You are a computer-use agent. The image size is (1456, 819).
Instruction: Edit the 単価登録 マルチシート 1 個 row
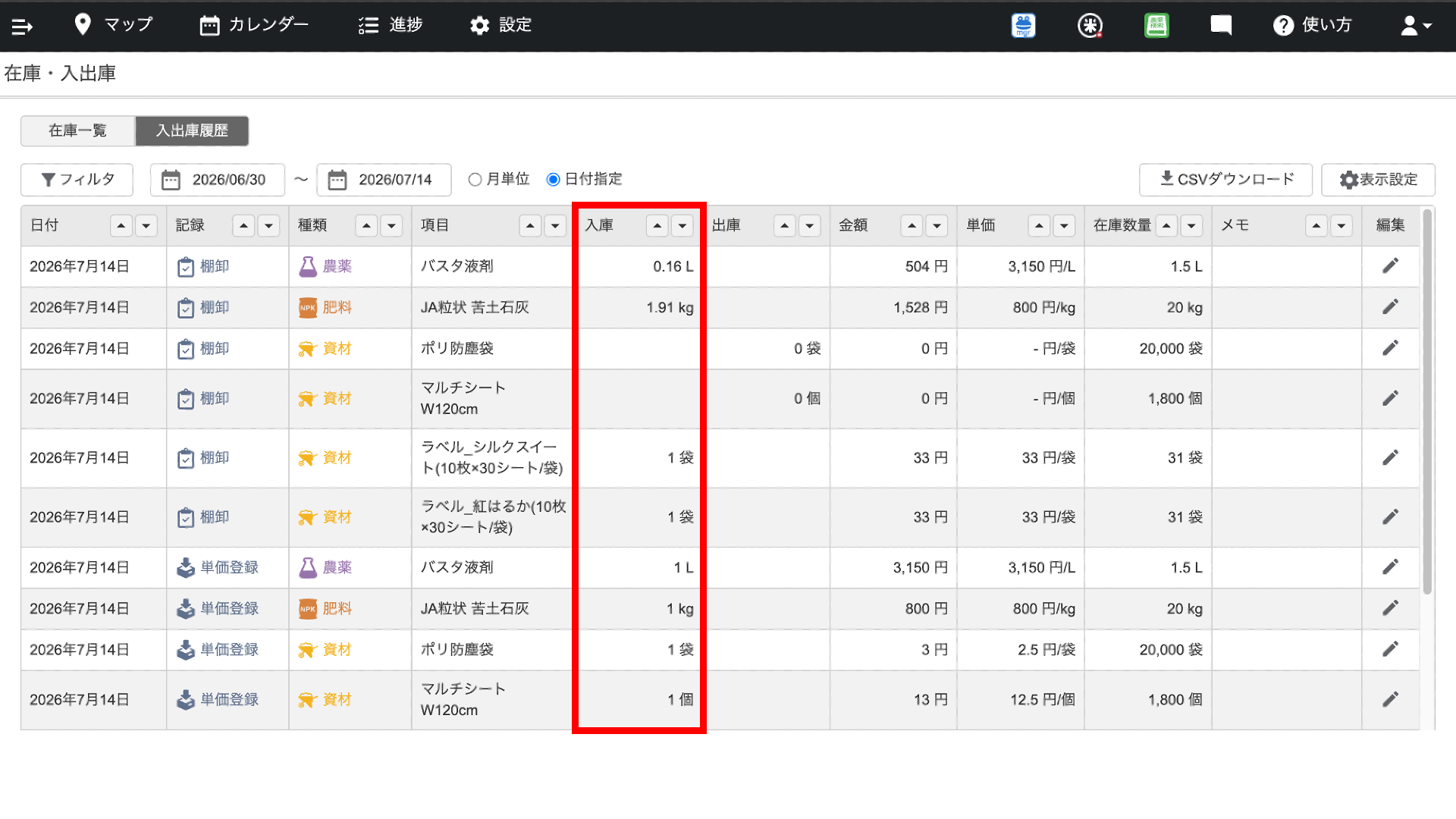(1390, 699)
